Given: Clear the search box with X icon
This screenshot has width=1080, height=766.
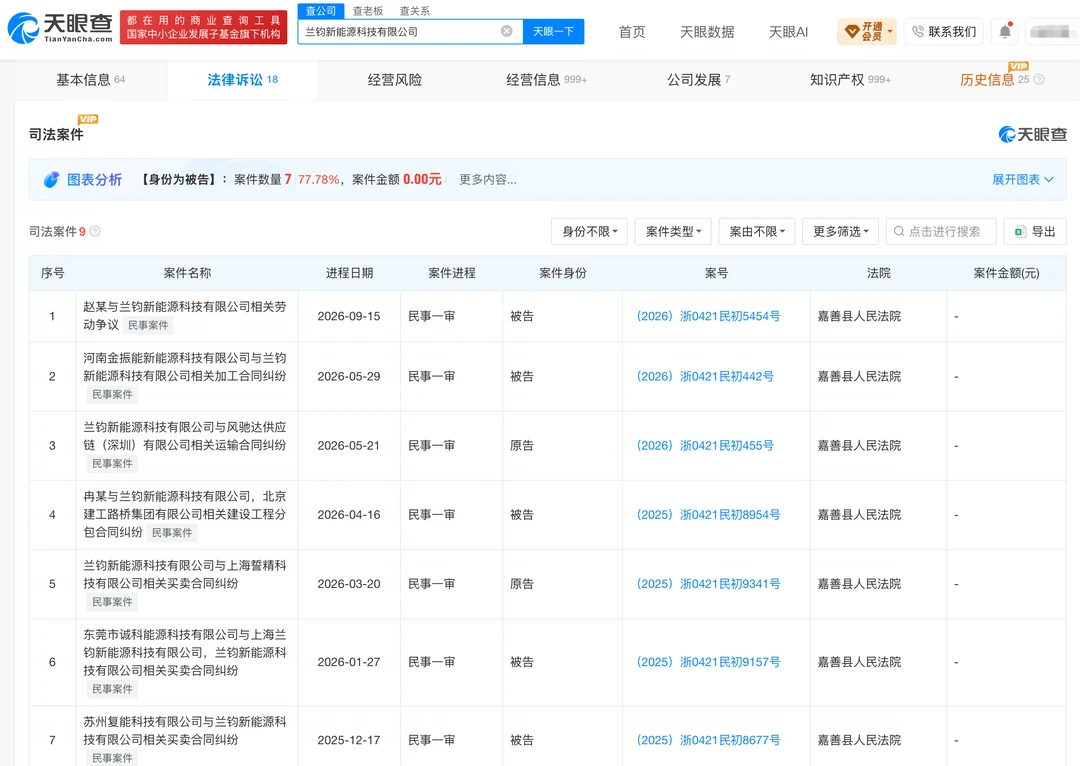Looking at the screenshot, I should tap(506, 31).
